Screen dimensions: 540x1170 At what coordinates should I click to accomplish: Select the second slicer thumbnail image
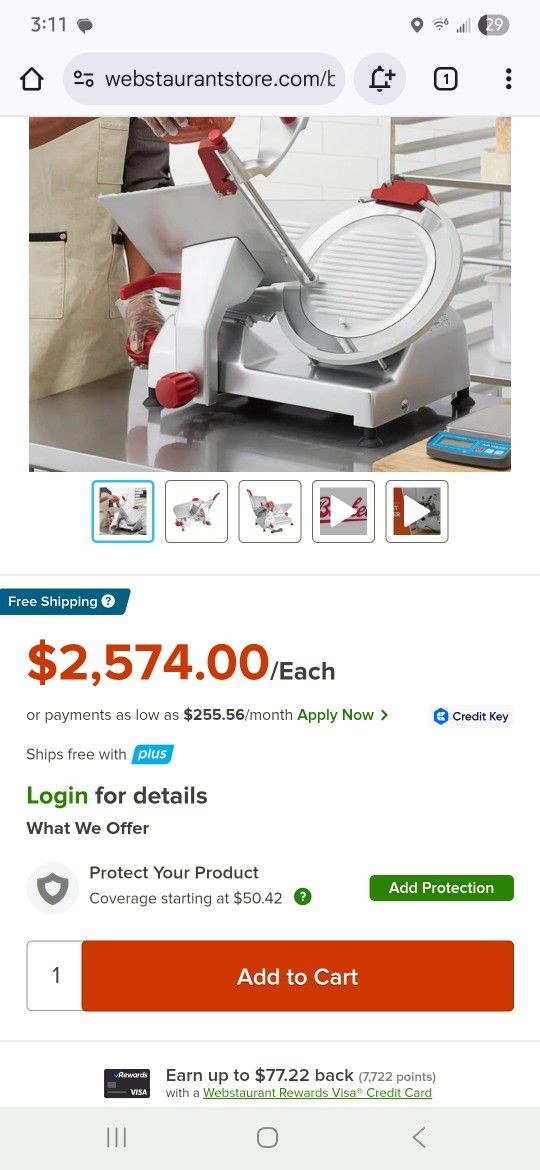196,511
